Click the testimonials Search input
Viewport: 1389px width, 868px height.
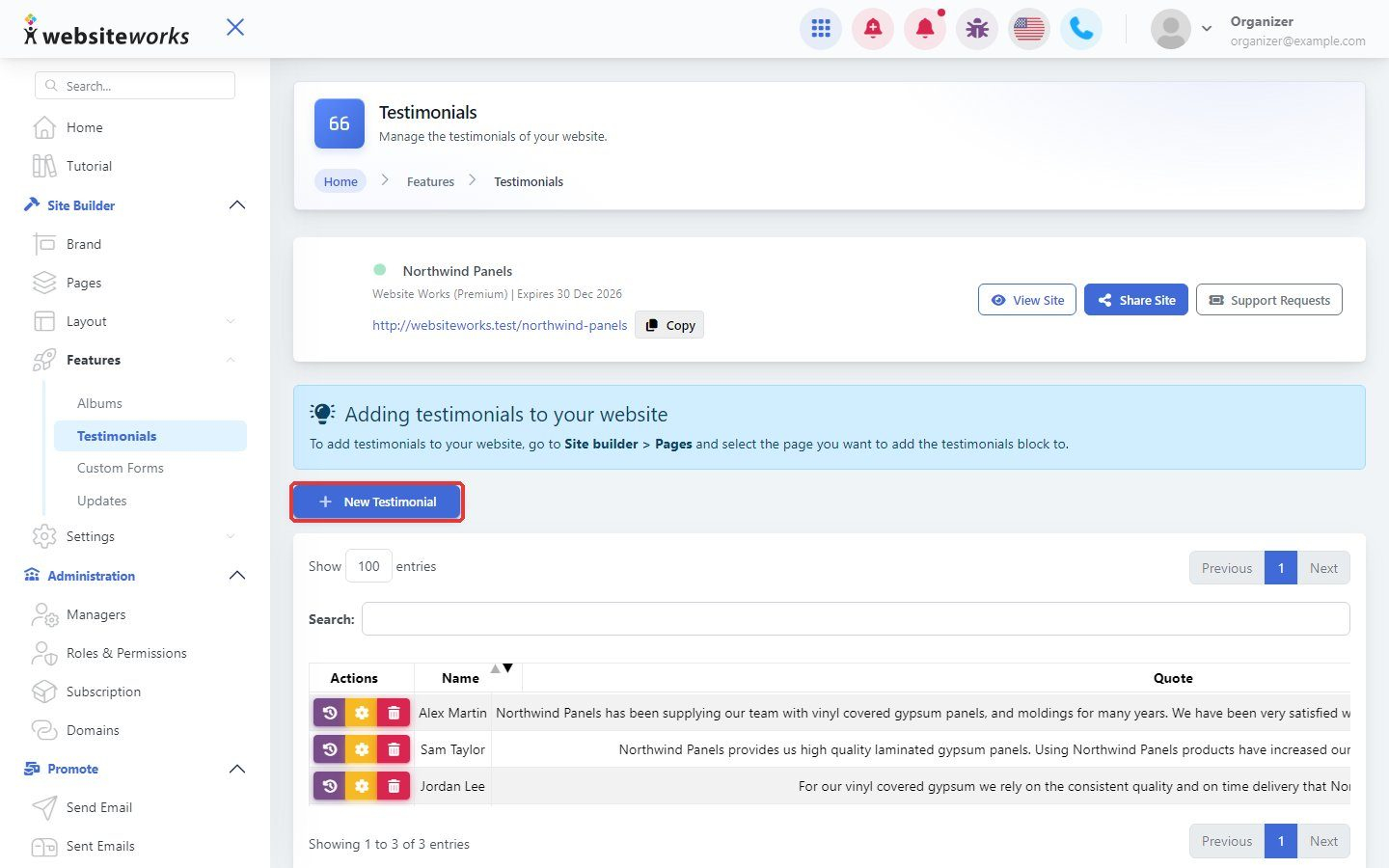(x=856, y=619)
